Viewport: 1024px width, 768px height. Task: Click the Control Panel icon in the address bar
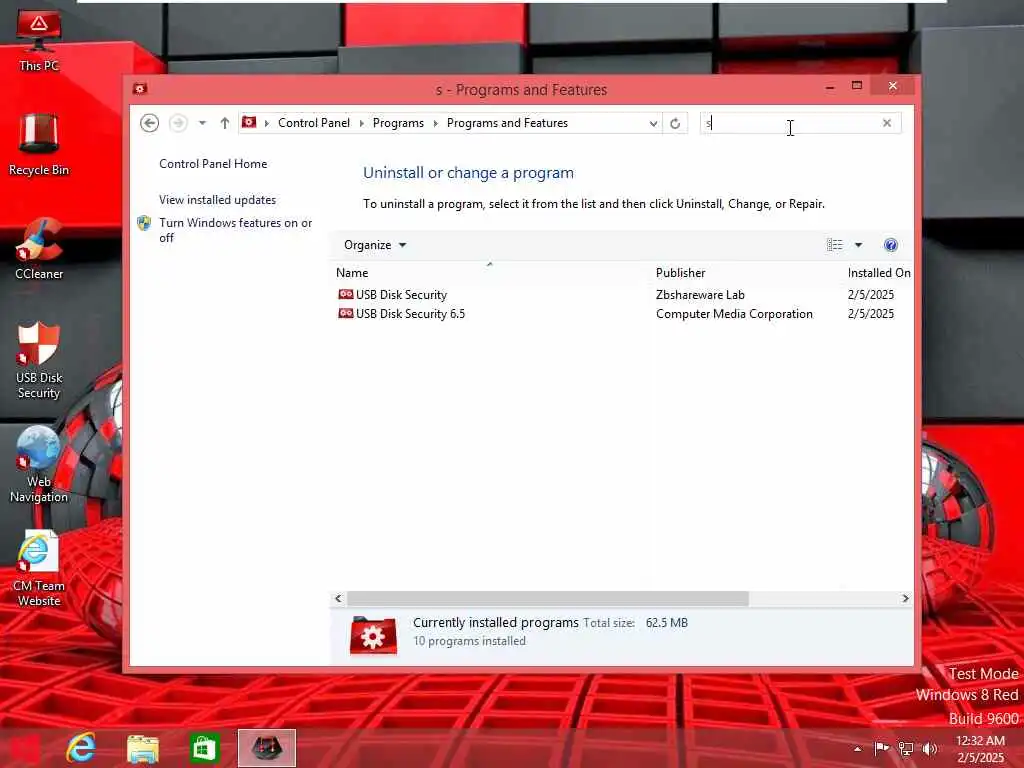pos(249,122)
